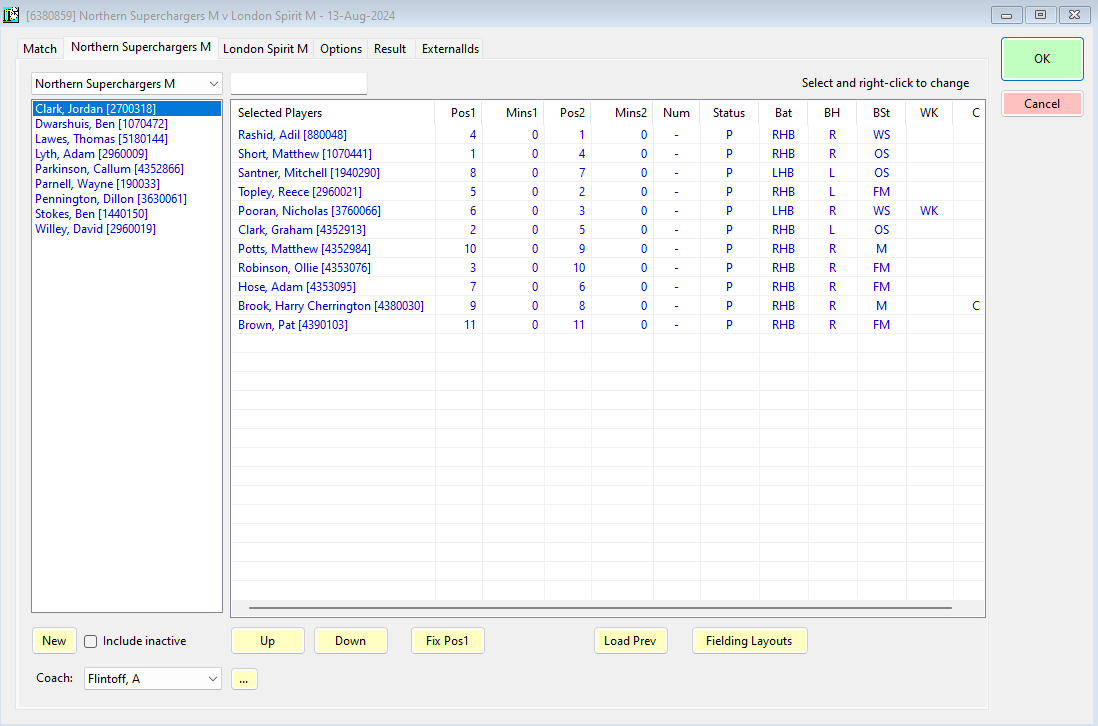The width and height of the screenshot is (1098, 726).
Task: Confirm with the green OK button
Action: point(1042,59)
